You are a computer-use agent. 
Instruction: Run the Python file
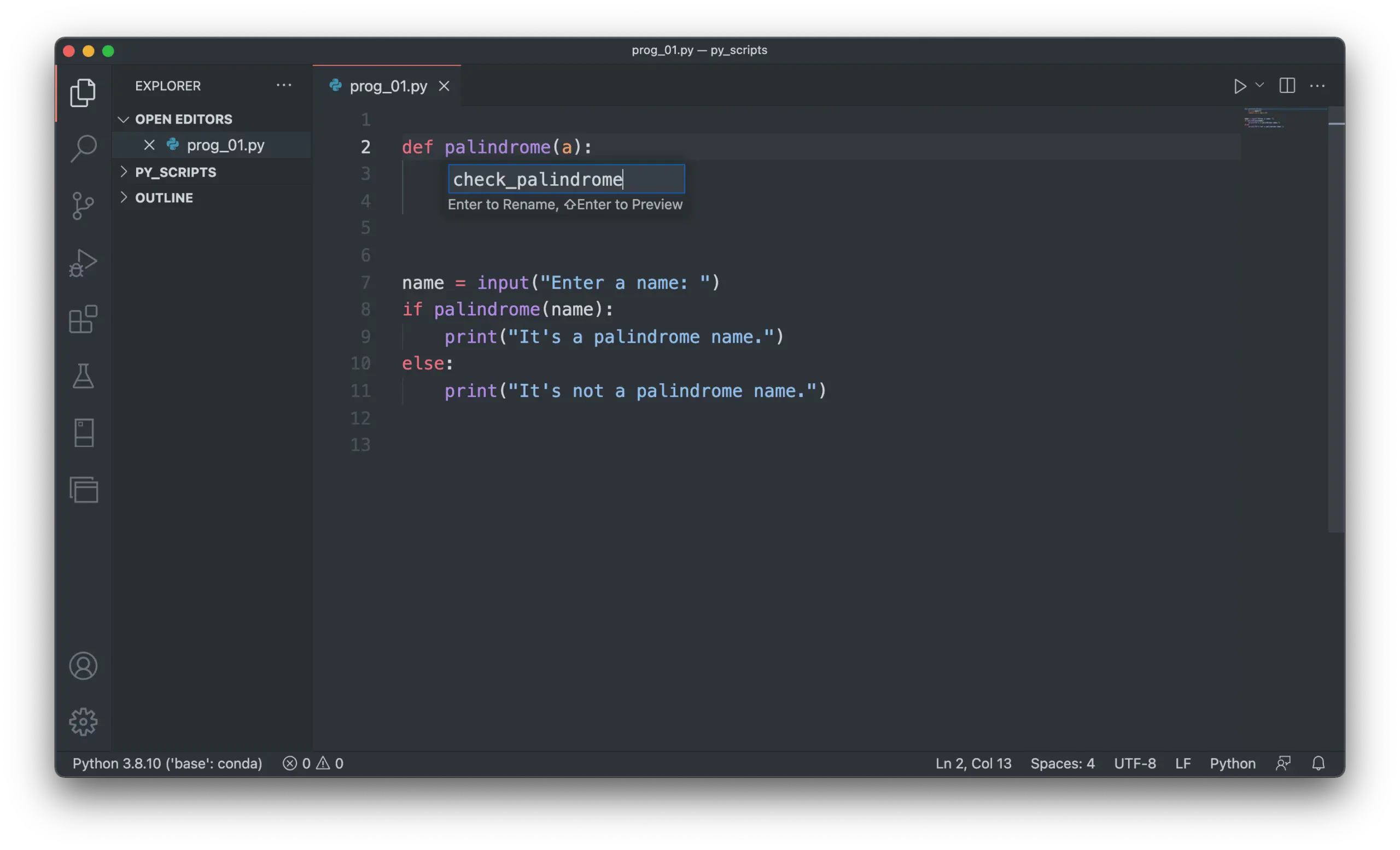point(1239,86)
